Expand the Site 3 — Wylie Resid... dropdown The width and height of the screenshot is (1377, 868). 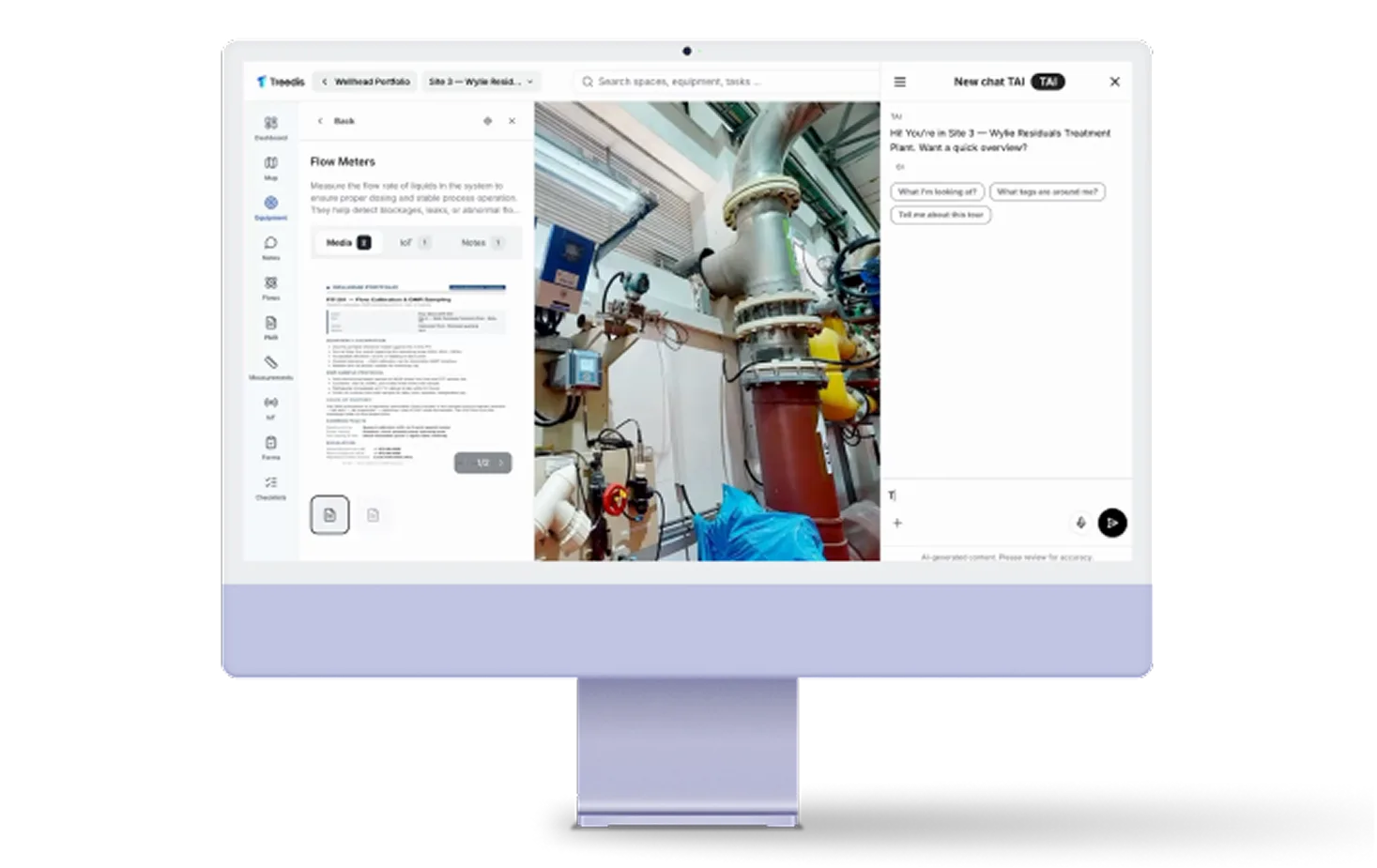481,82
